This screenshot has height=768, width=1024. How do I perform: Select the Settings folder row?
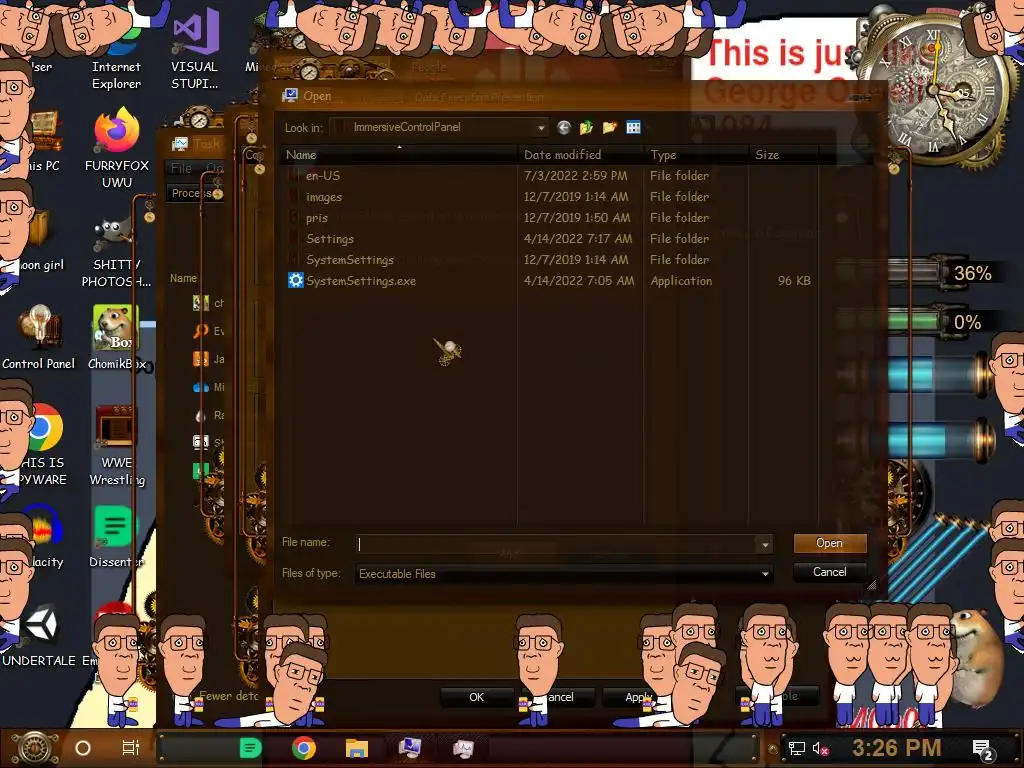pyautogui.click(x=549, y=238)
